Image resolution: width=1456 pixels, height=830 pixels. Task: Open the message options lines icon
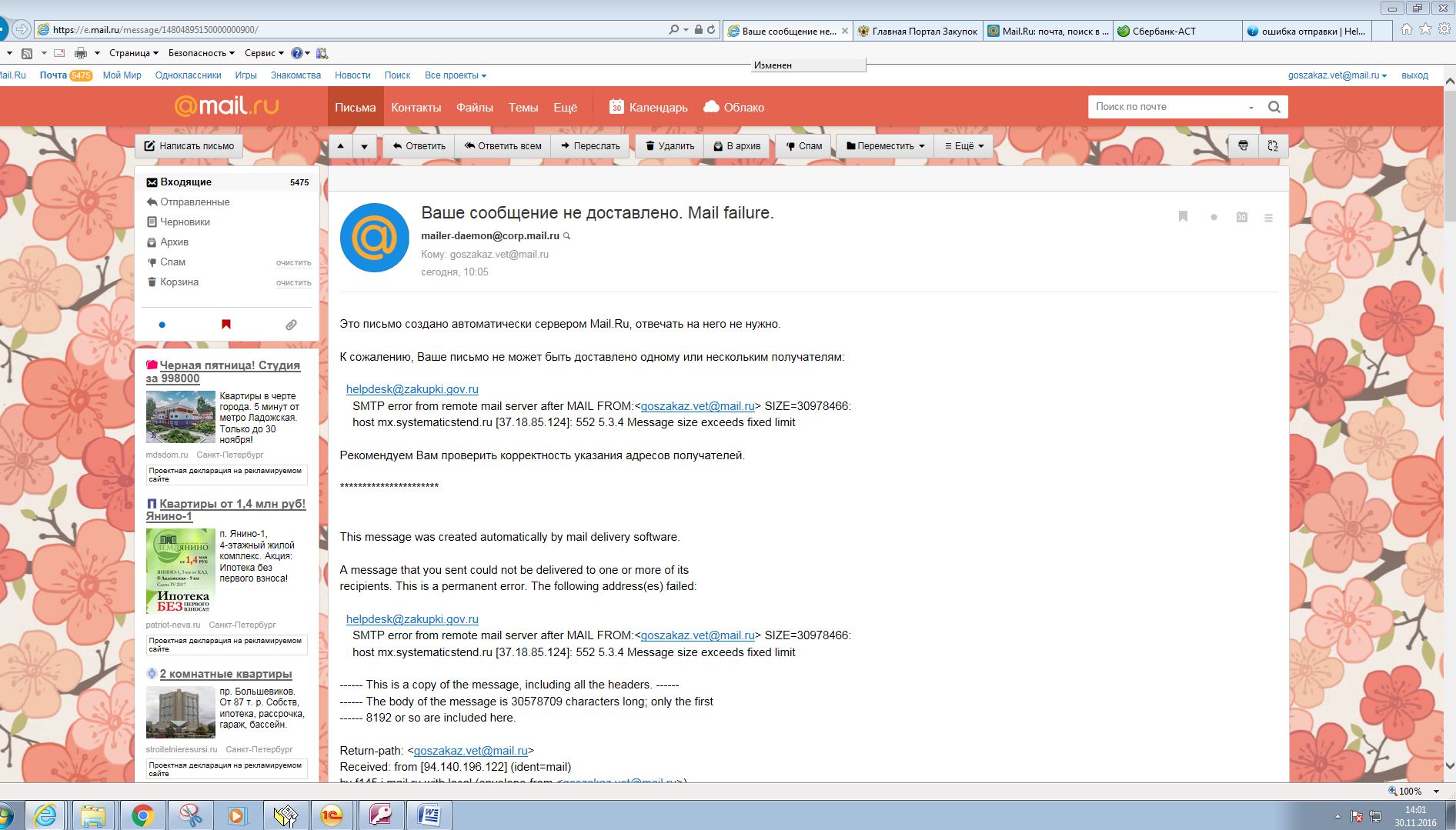click(x=1268, y=218)
